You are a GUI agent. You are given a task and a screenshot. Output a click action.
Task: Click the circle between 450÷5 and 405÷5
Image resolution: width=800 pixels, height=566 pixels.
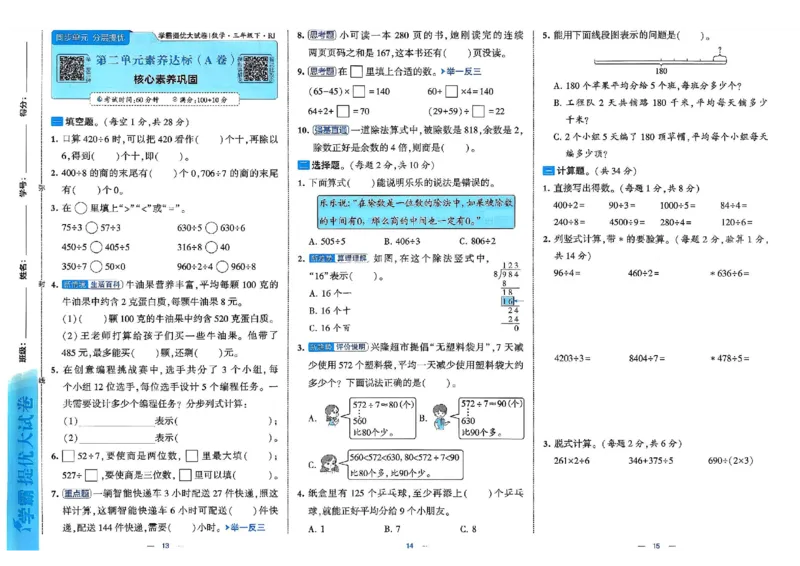pyautogui.click(x=96, y=247)
